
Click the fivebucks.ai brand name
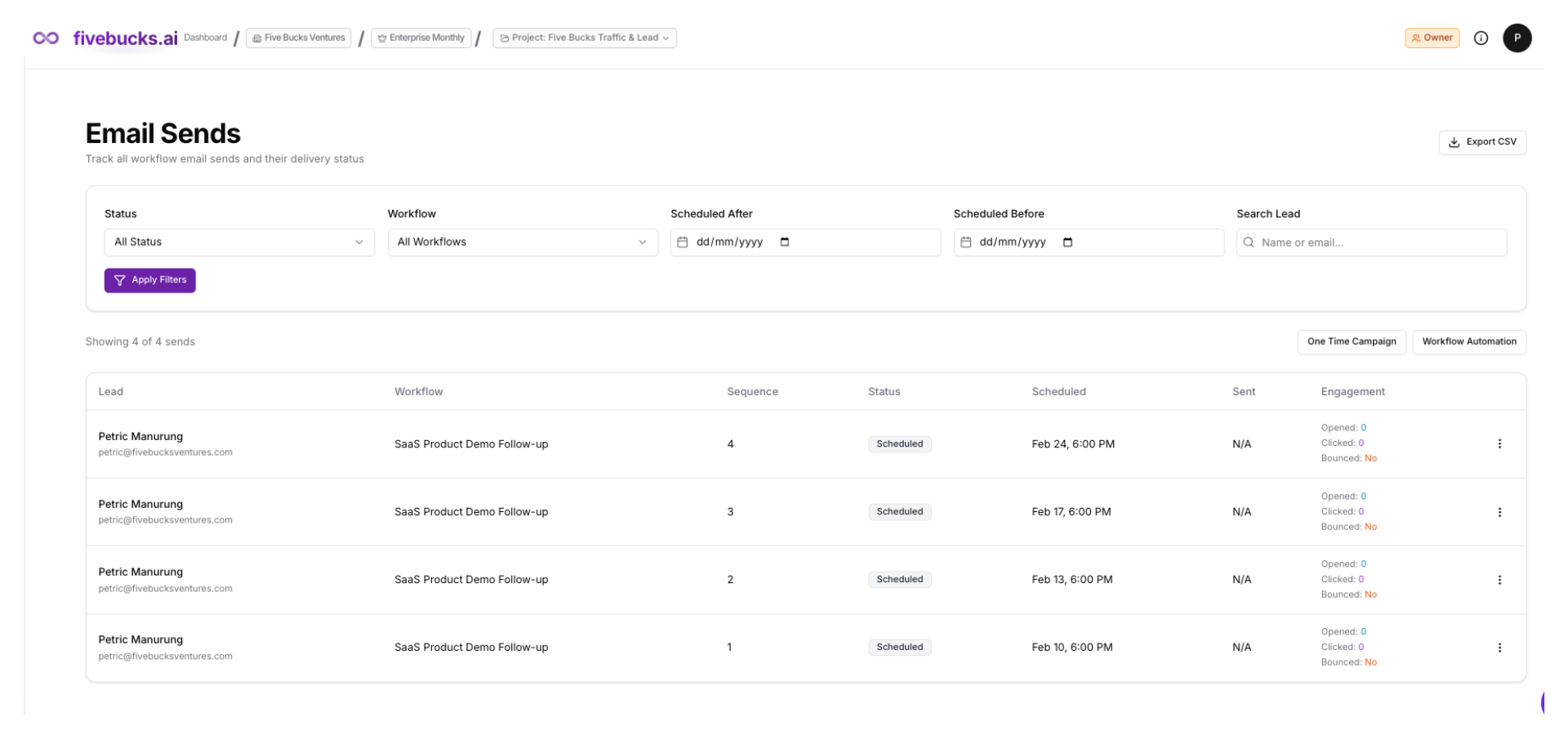[x=126, y=38]
